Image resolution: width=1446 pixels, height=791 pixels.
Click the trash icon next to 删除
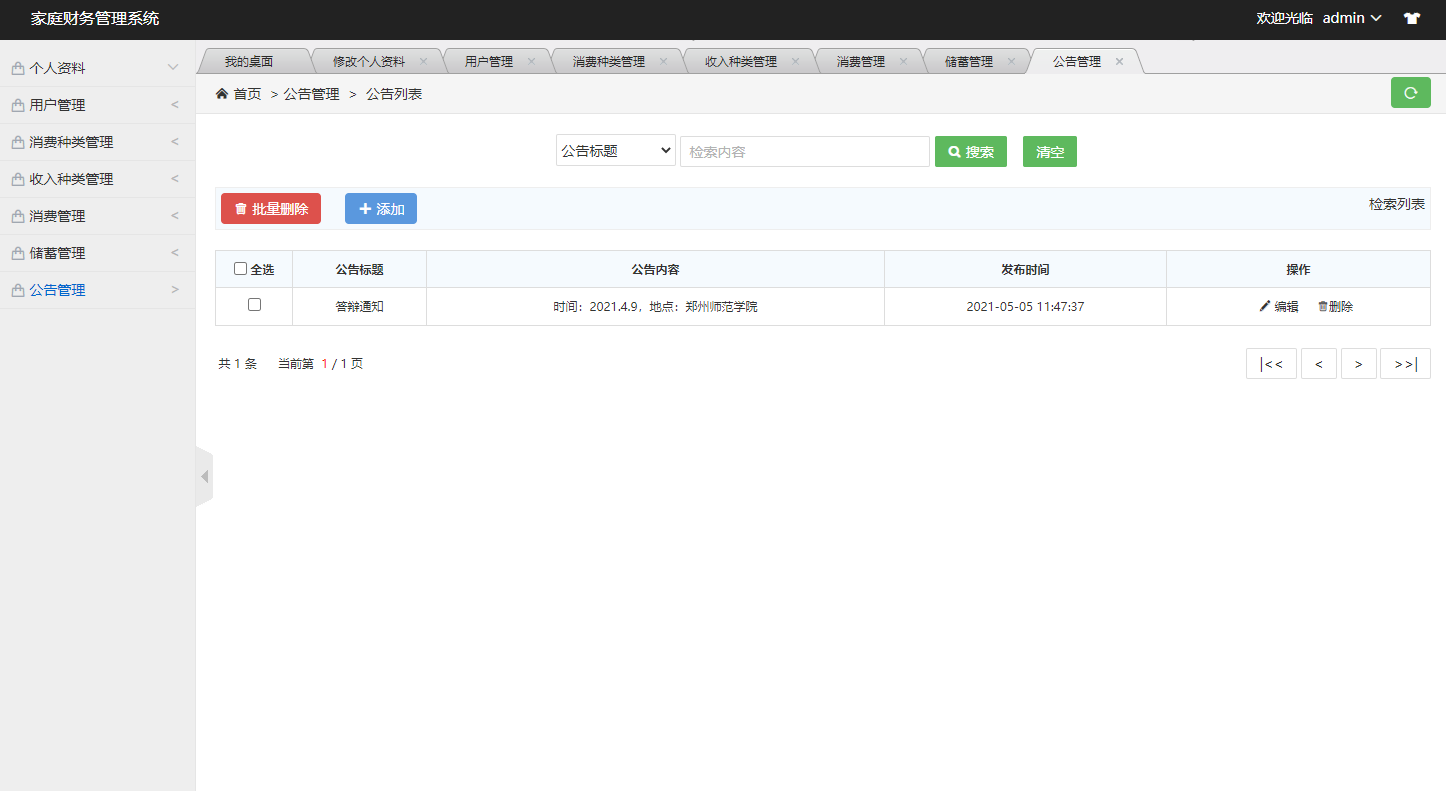click(1322, 306)
